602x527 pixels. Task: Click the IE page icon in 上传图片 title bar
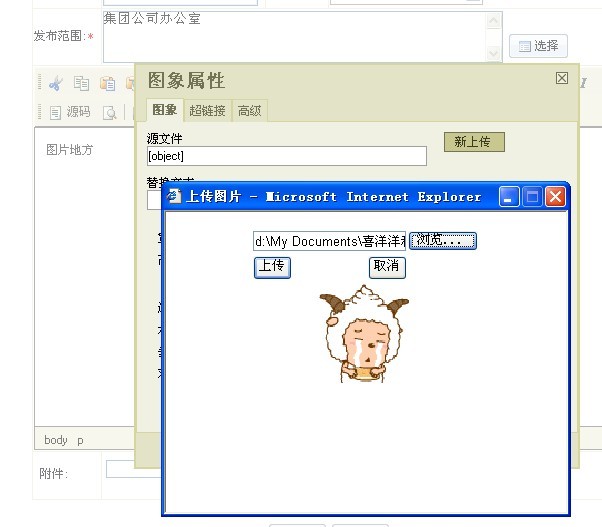(x=174, y=197)
